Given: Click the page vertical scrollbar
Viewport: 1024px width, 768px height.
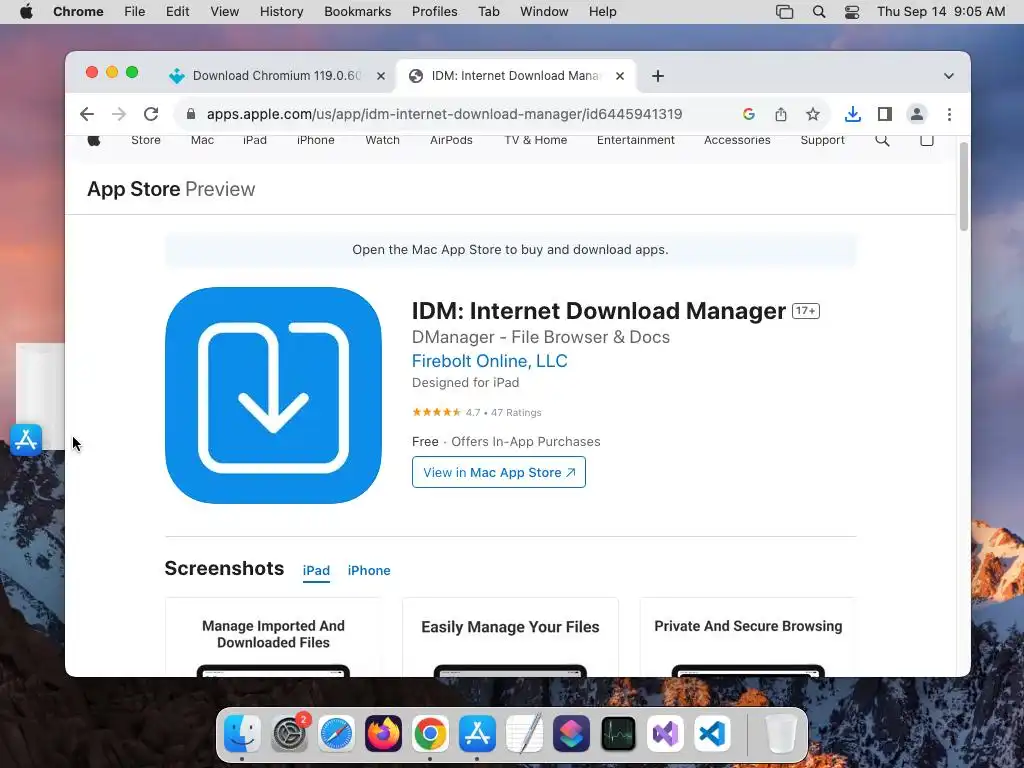Looking at the screenshot, I should 963,186.
